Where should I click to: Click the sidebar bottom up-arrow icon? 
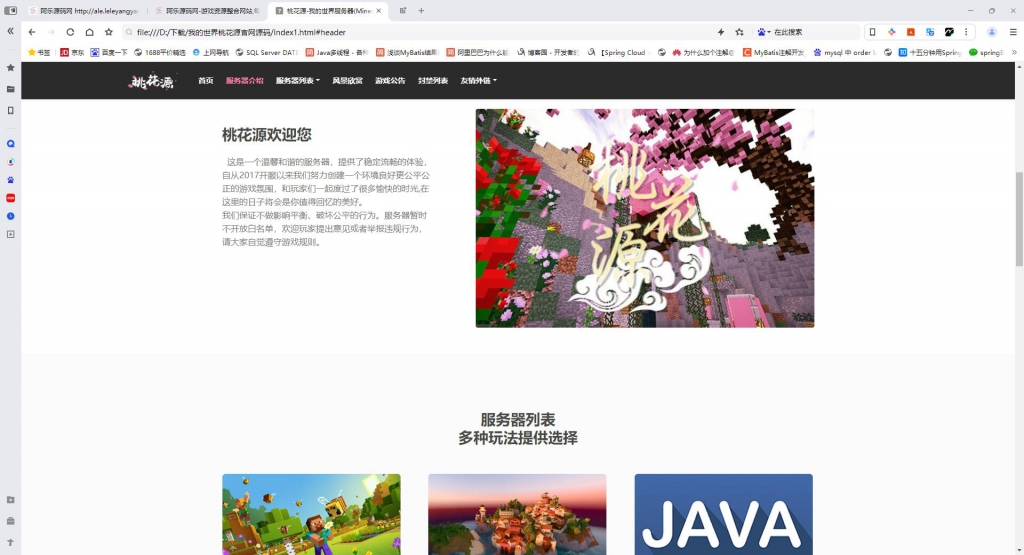point(10,543)
